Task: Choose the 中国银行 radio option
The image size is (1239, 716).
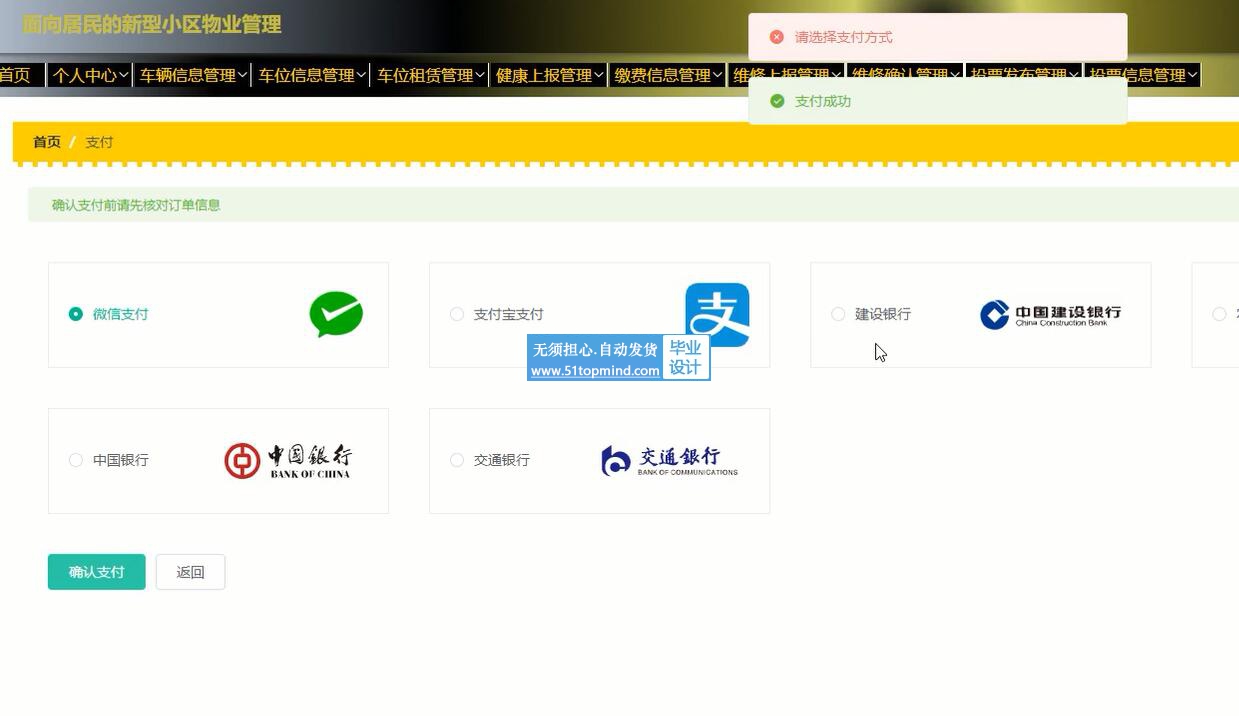Action: coord(76,460)
